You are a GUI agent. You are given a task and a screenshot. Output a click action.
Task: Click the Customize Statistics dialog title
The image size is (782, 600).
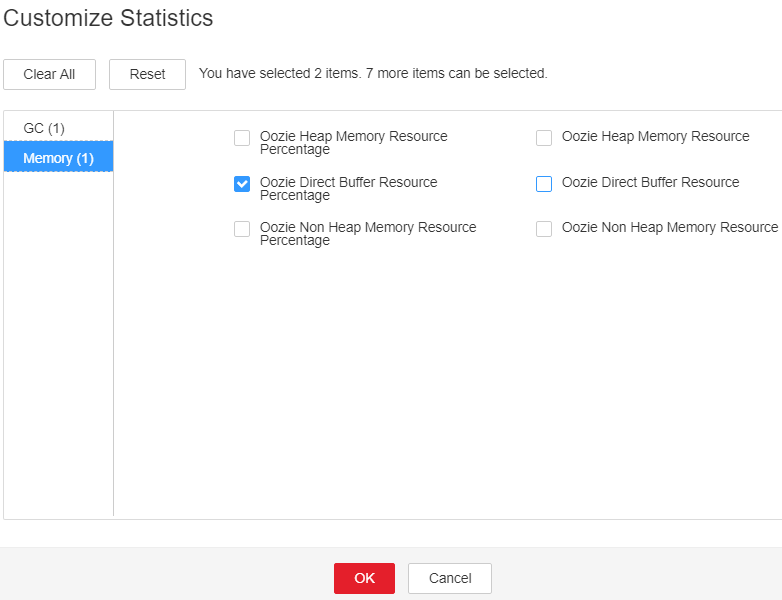click(x=108, y=18)
